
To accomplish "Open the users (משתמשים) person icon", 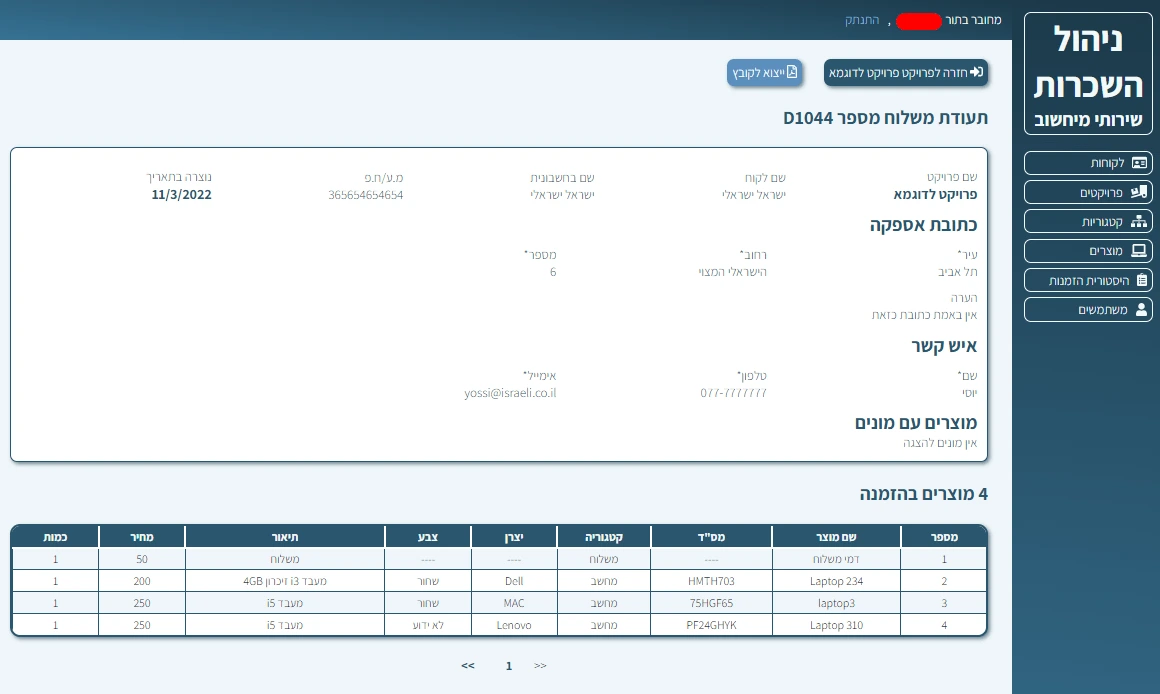I will (x=1139, y=310).
